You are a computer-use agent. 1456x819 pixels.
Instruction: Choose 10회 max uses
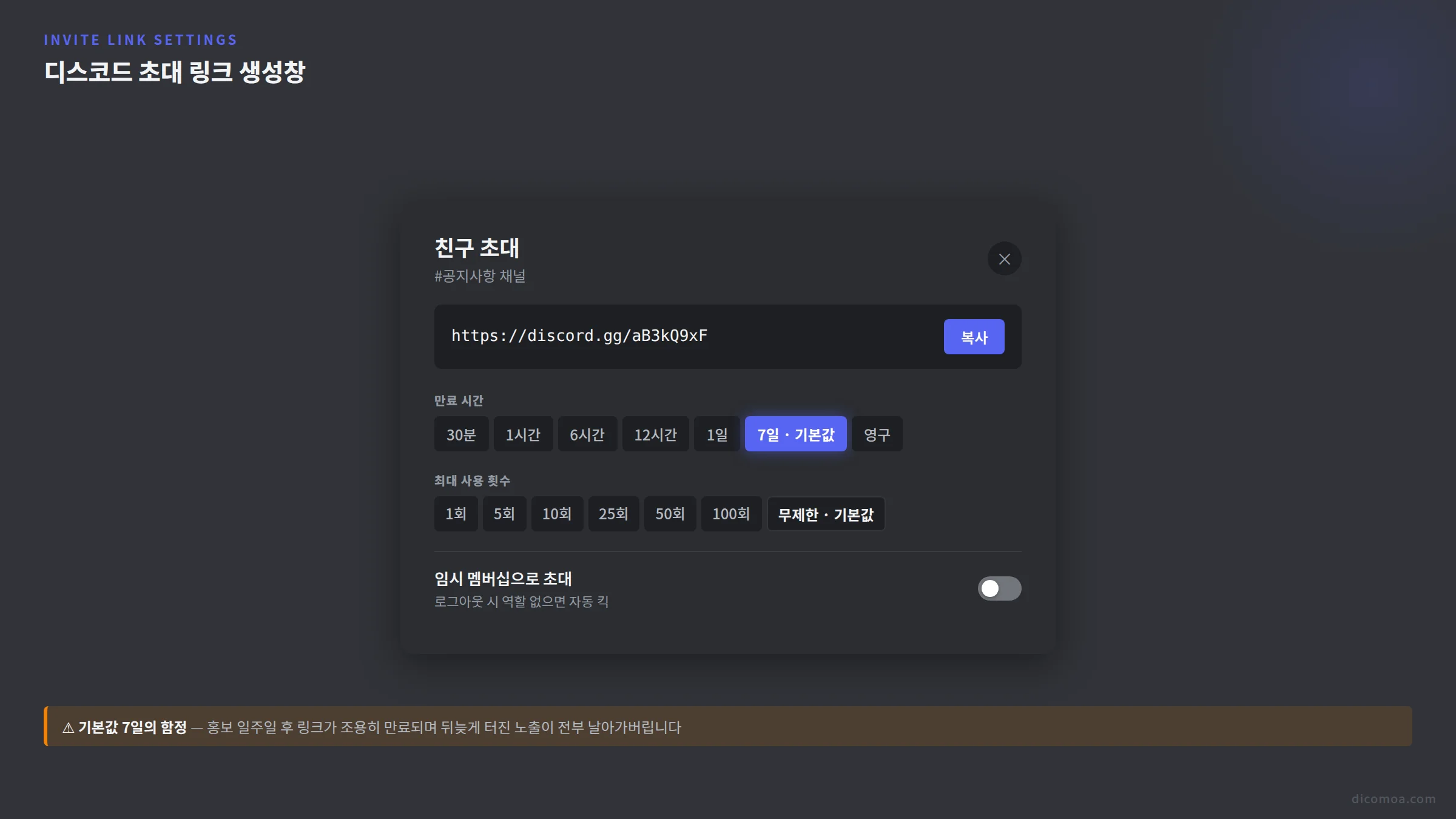coord(557,514)
